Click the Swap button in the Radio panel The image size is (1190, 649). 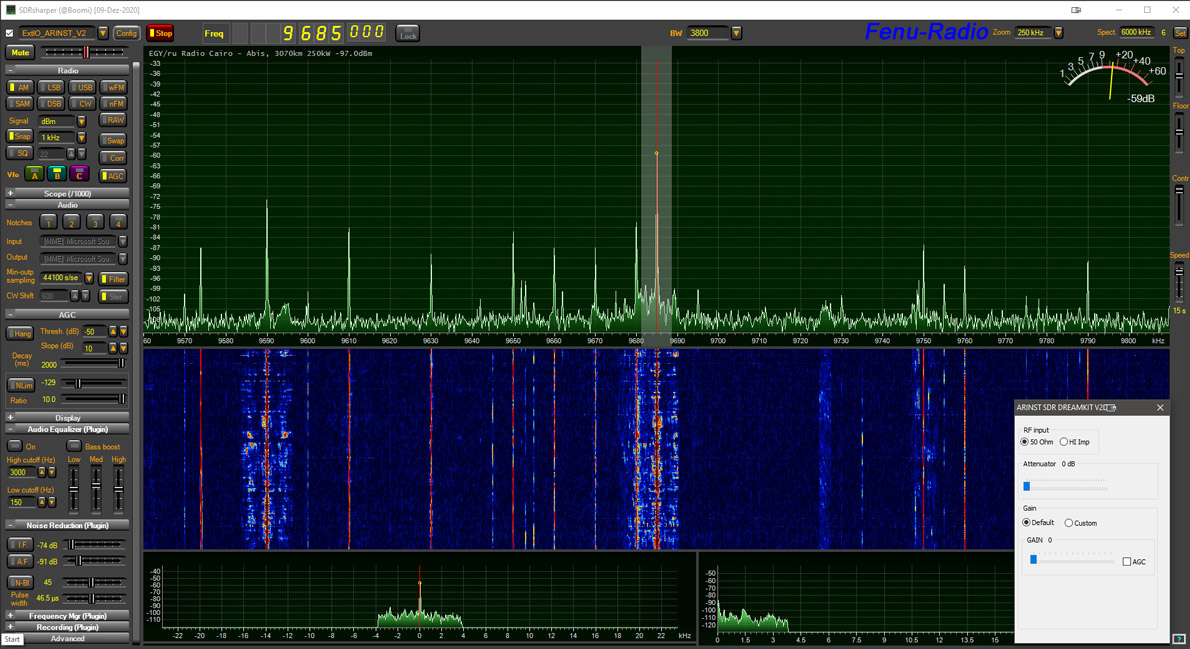114,140
